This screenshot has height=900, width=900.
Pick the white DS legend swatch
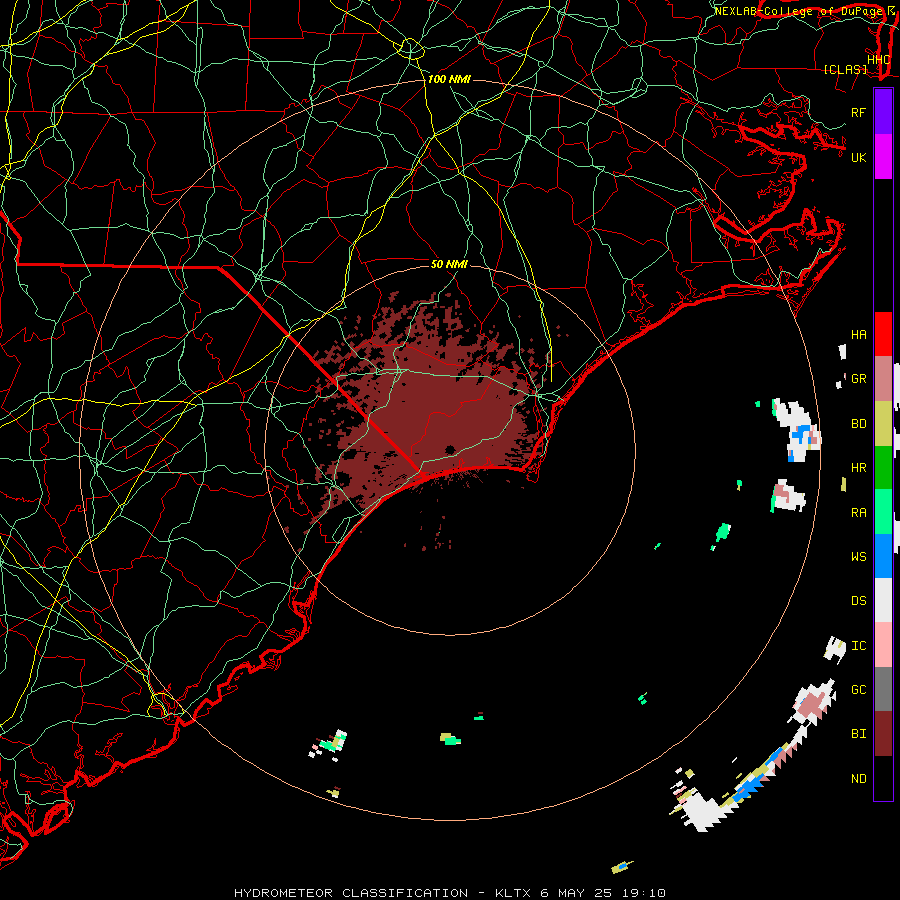coord(883,600)
